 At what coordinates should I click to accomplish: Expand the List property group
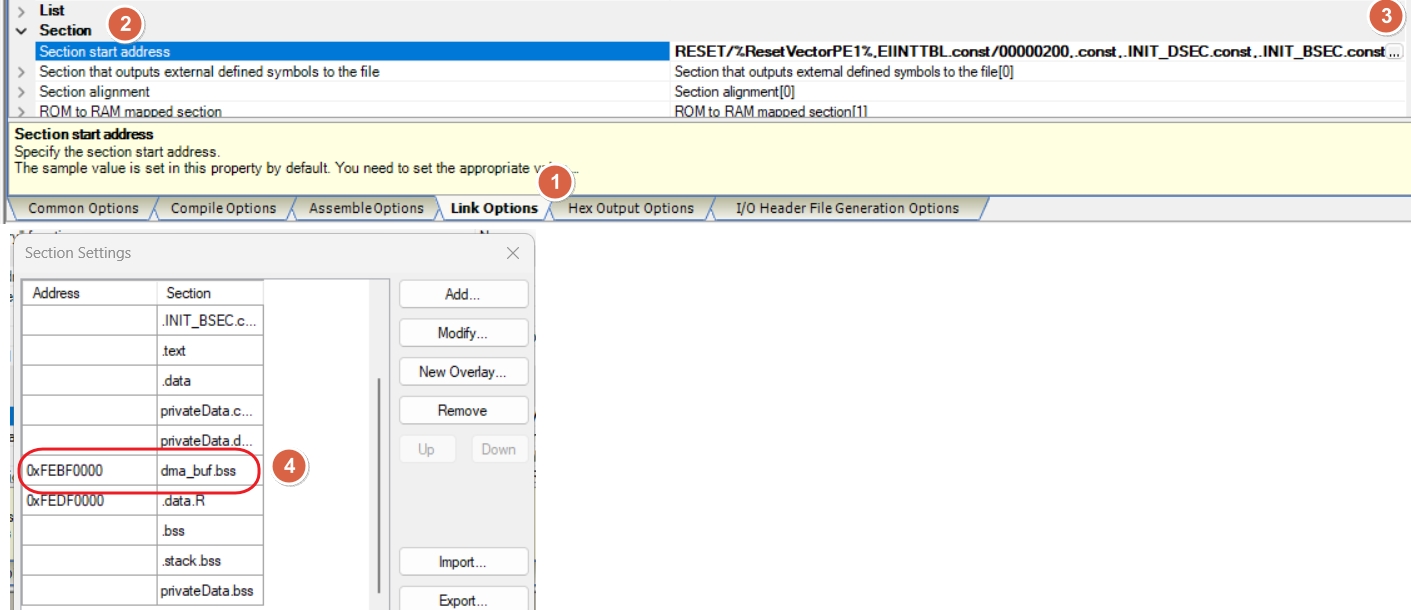[x=21, y=11]
